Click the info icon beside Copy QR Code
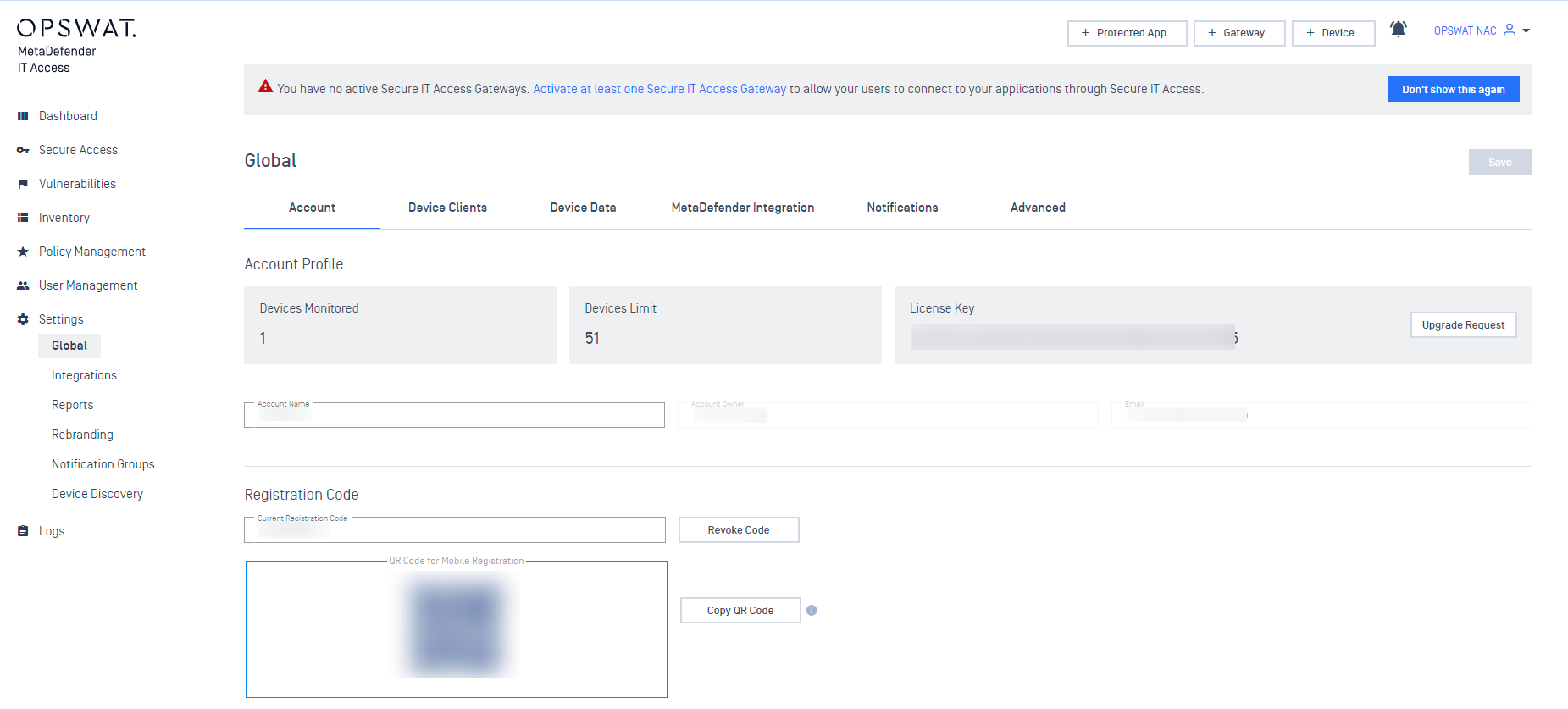The height and width of the screenshot is (709, 1568). pos(812,611)
